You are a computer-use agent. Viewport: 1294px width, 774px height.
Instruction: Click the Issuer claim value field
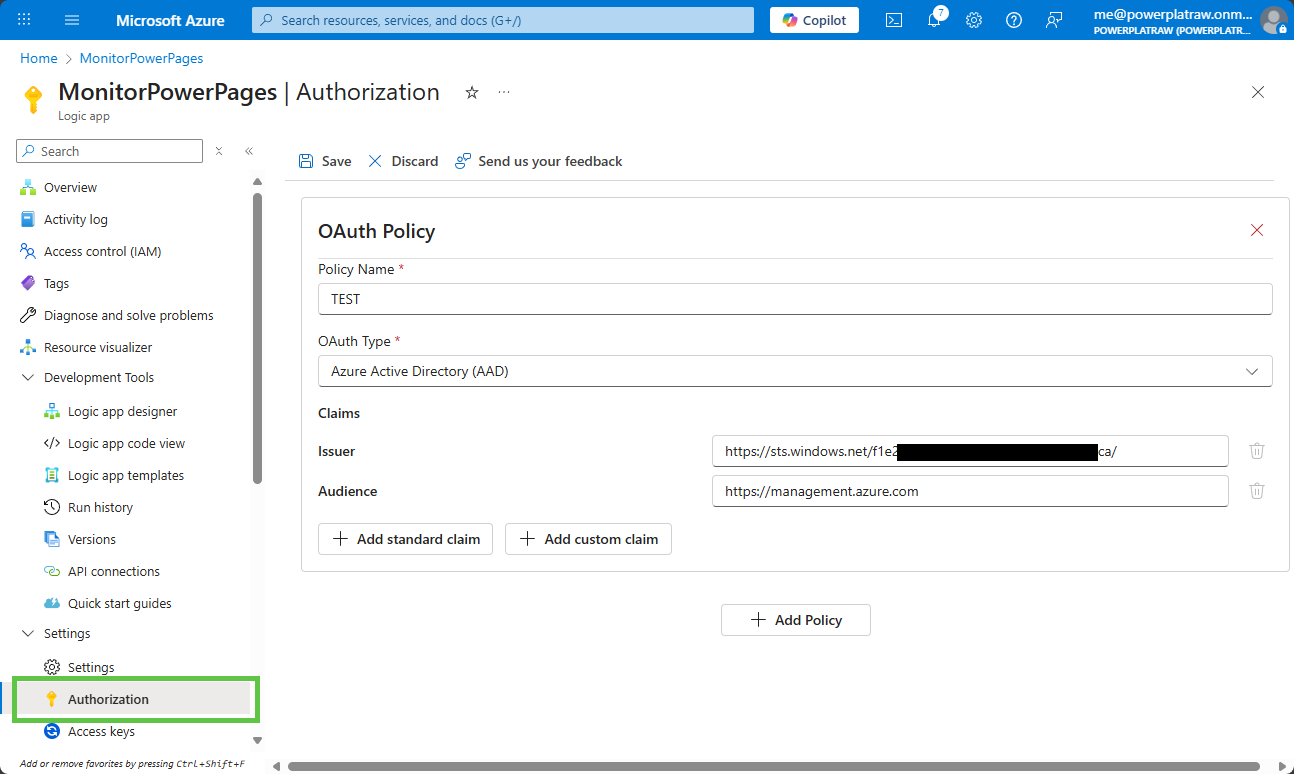(970, 451)
